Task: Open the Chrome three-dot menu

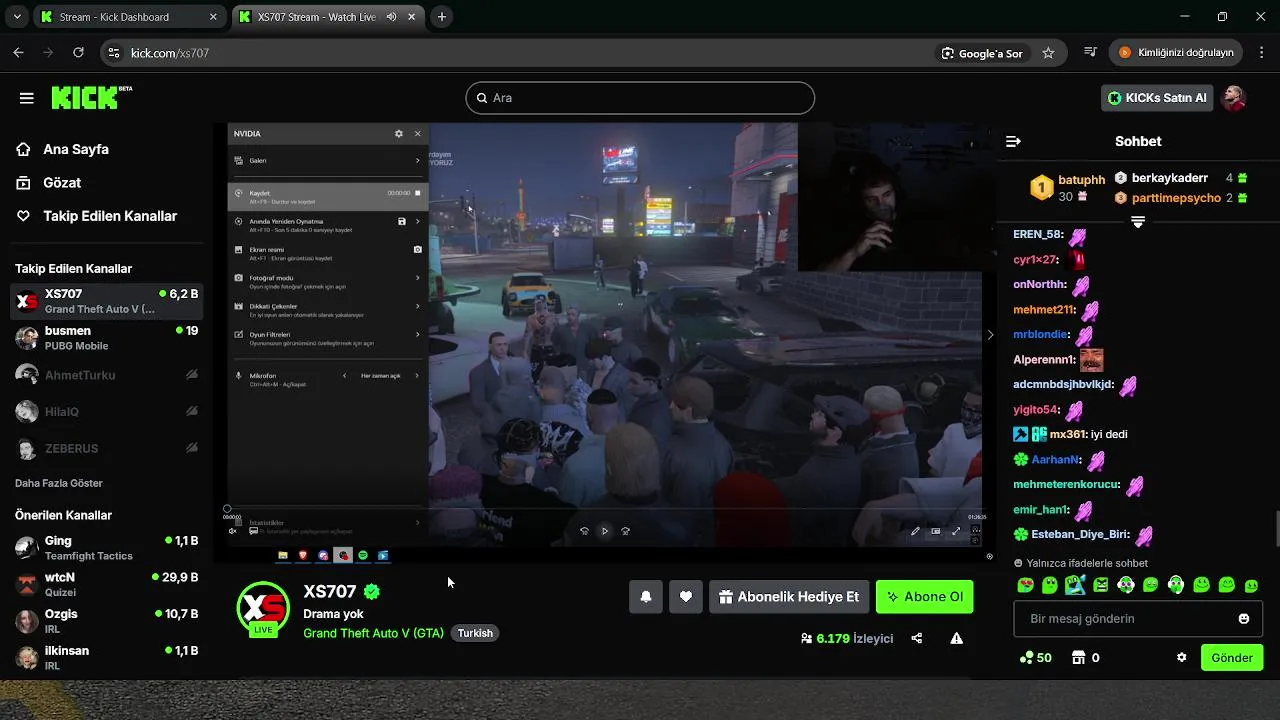Action: point(1262,53)
